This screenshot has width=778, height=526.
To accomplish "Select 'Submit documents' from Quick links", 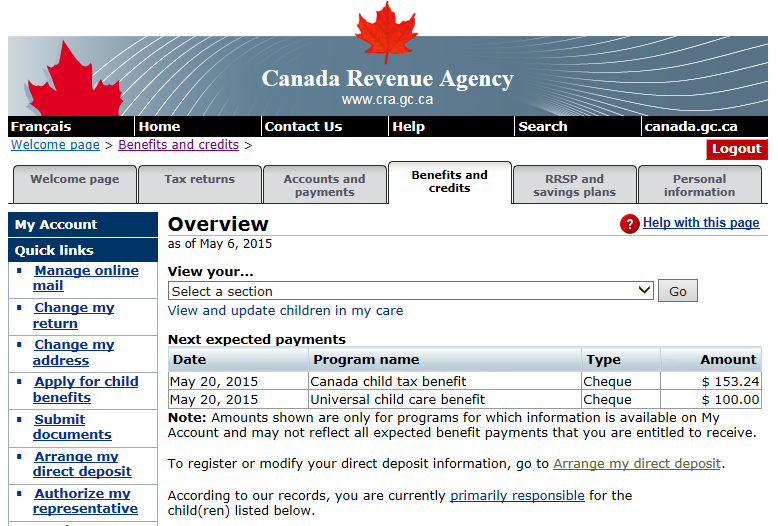I will (x=72, y=427).
